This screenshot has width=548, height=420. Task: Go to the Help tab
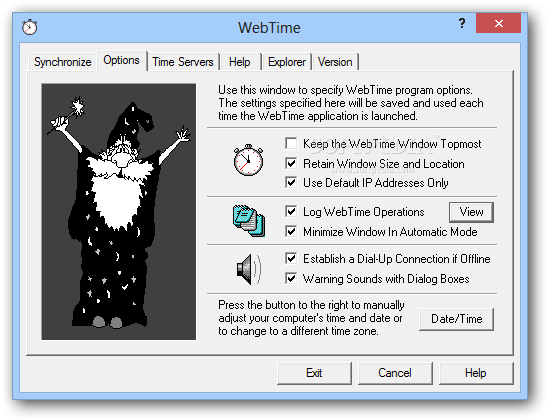pyautogui.click(x=240, y=62)
